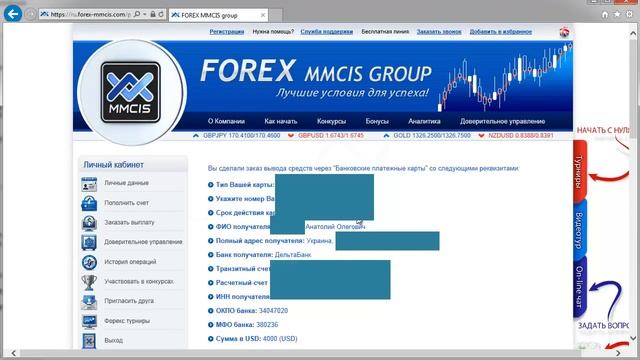
Task: Click the Добавить в избранное link
Action: (500, 31)
